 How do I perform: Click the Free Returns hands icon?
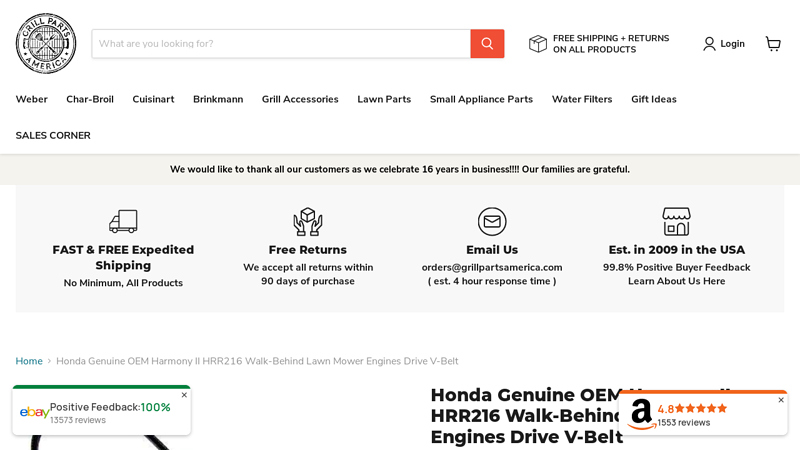pyautogui.click(x=308, y=221)
